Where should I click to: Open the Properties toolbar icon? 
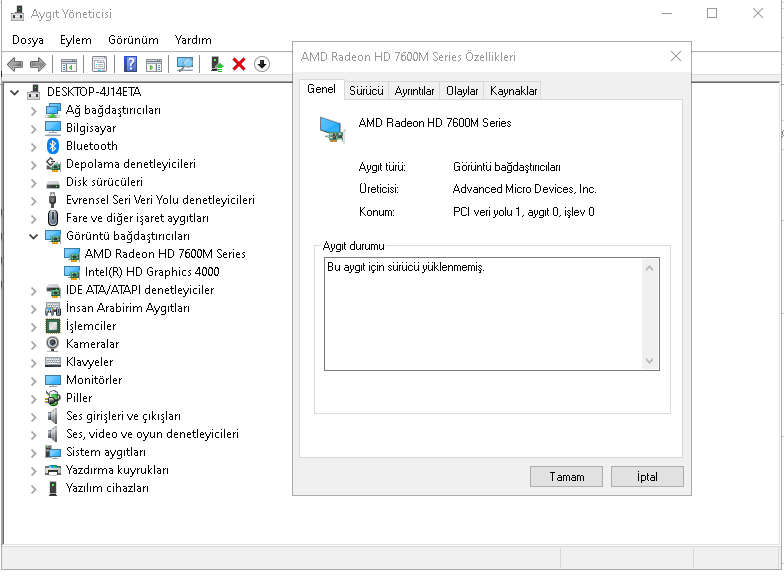click(100, 64)
